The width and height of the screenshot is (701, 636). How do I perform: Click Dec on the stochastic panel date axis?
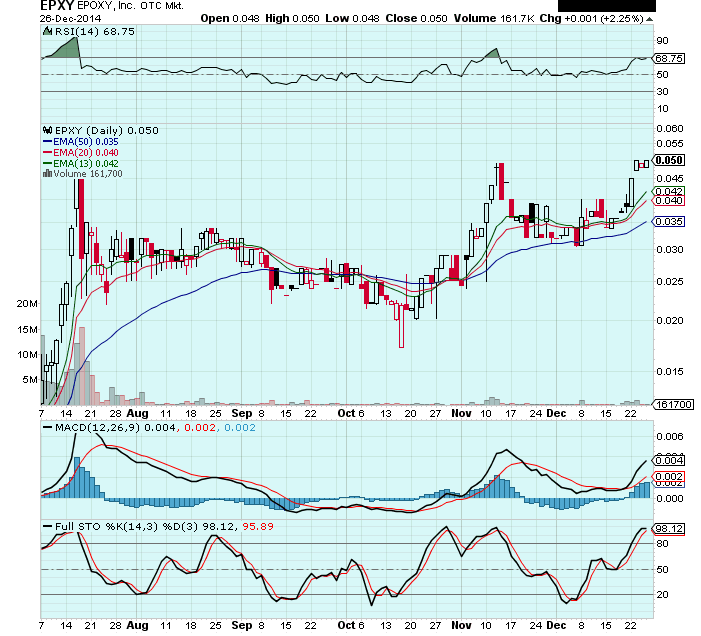pyautogui.click(x=556, y=625)
